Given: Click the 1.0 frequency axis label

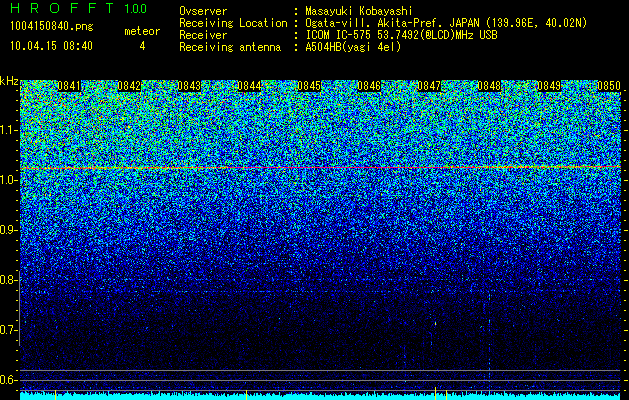Looking at the screenshot, I should tap(8, 180).
